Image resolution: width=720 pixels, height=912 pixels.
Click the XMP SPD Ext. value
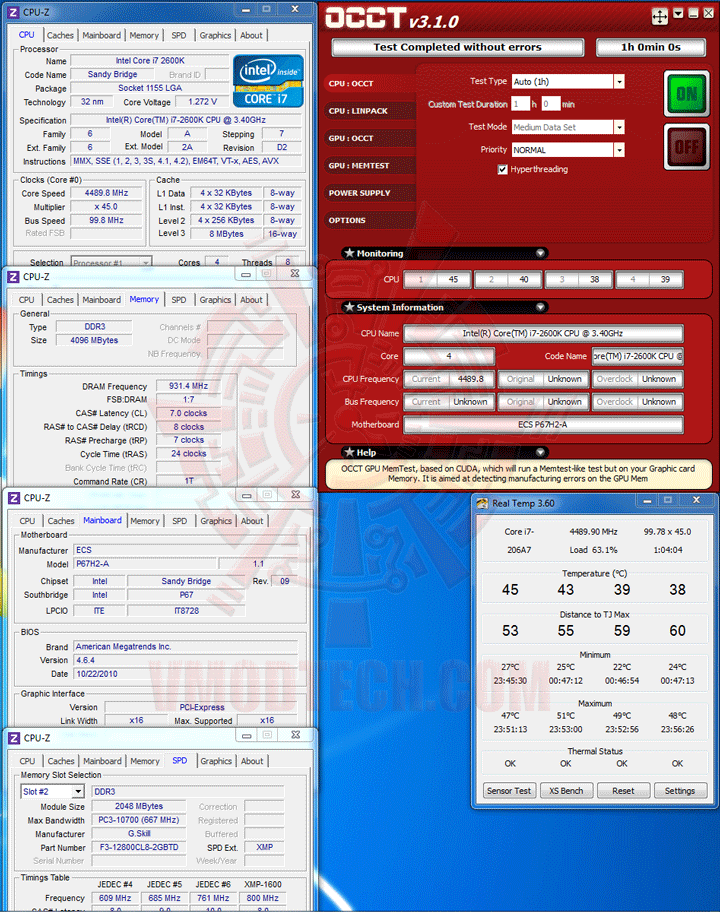(265, 847)
